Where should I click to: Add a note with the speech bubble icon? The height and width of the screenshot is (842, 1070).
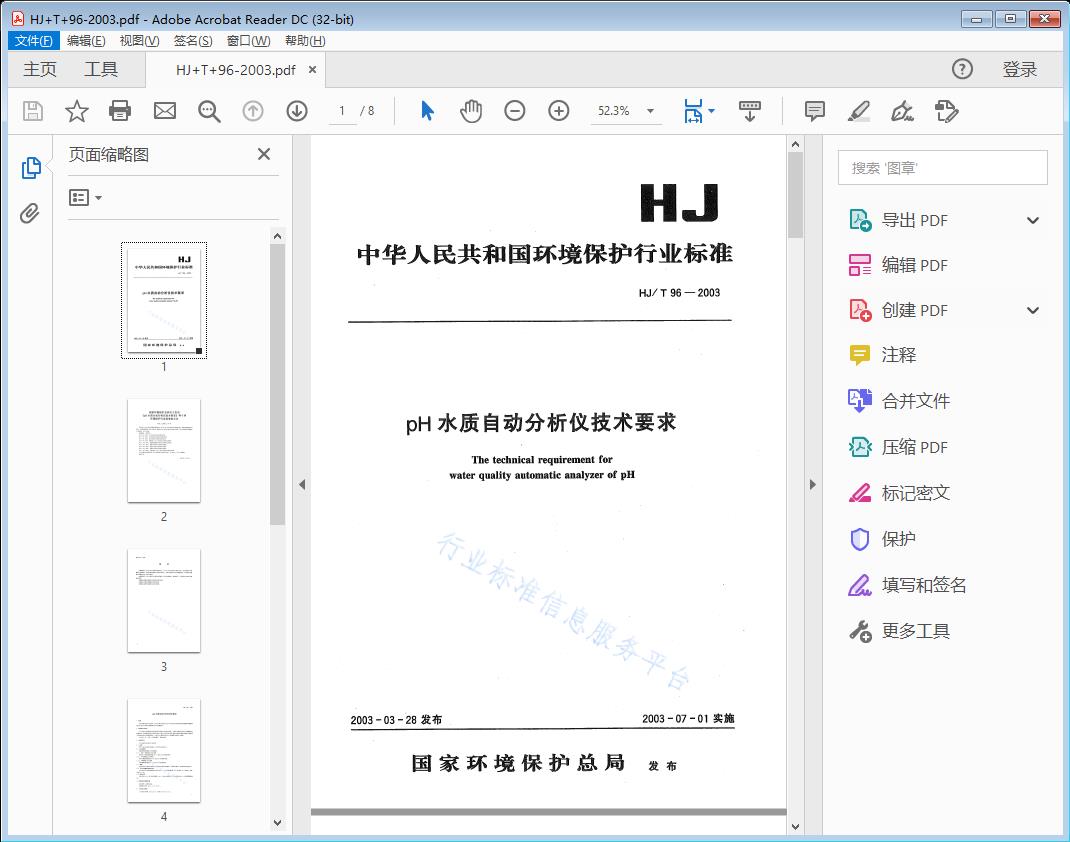tap(814, 110)
